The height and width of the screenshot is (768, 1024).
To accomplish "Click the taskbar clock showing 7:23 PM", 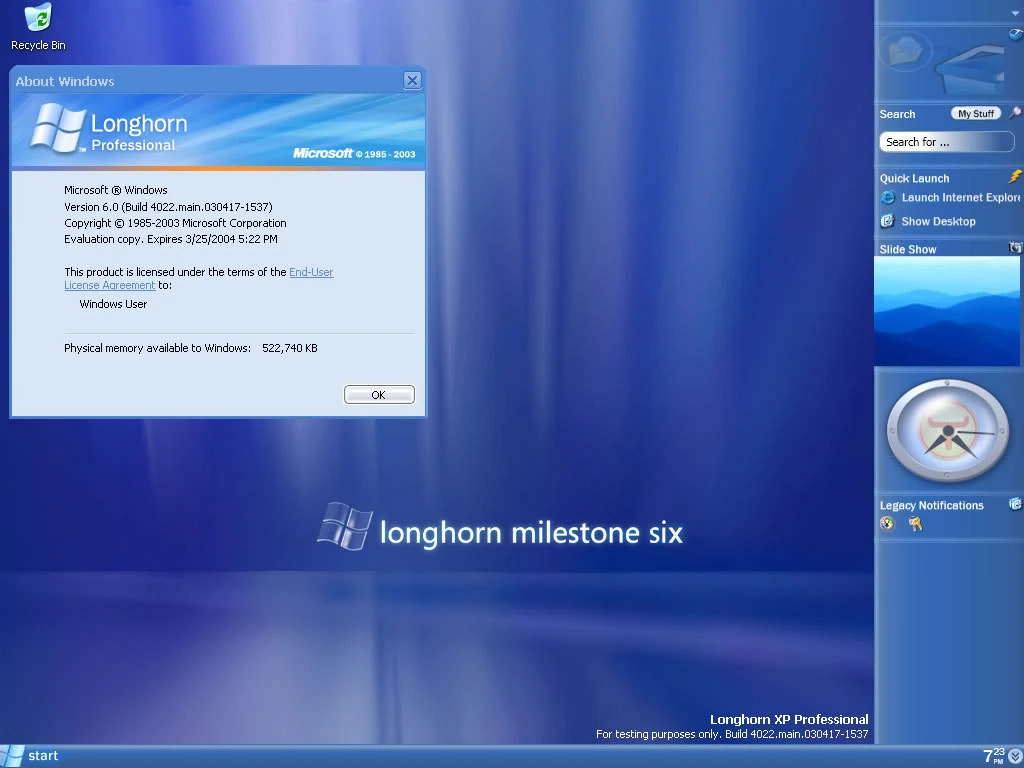I will [x=994, y=756].
